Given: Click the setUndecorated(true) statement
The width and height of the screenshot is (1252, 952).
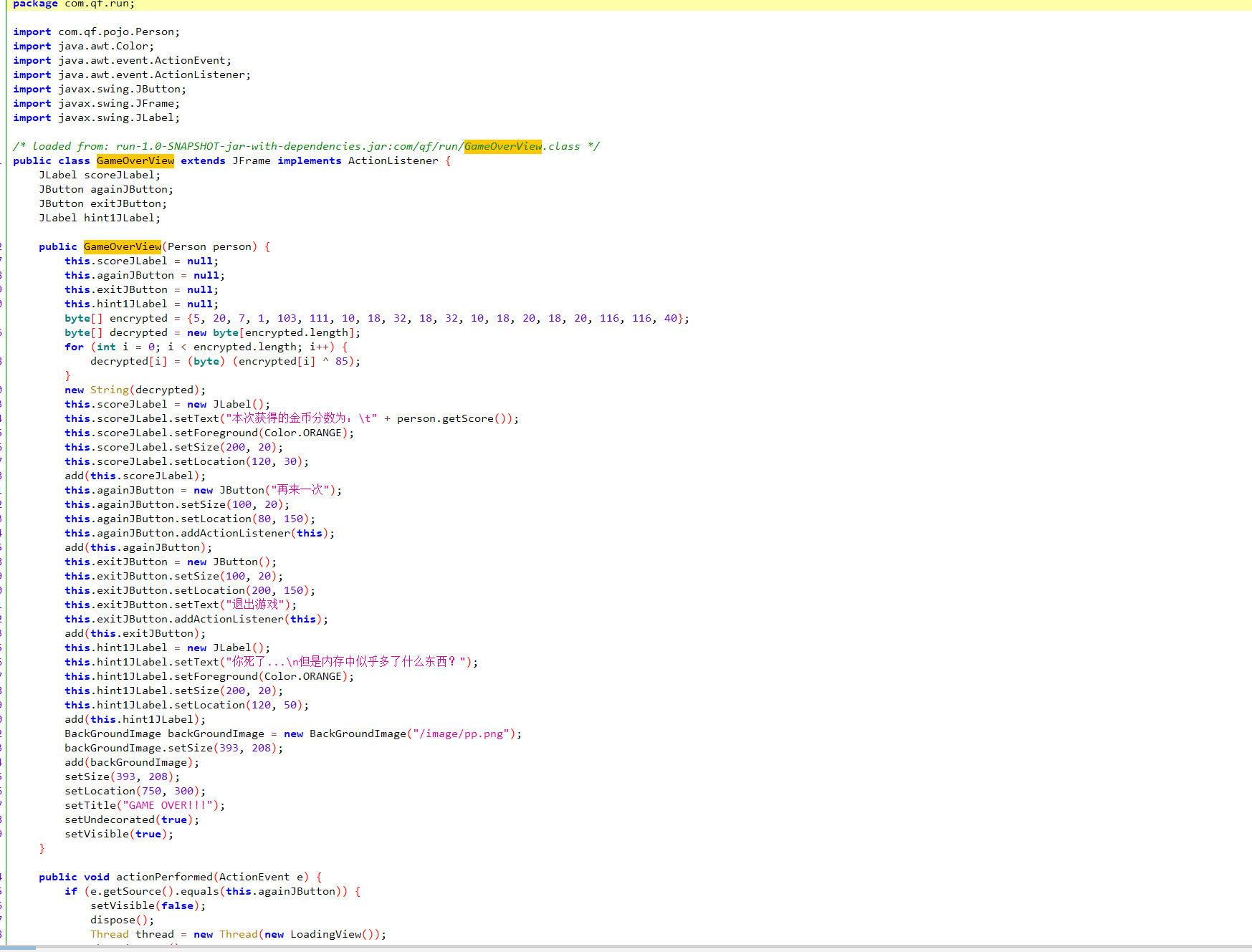Looking at the screenshot, I should [132, 819].
